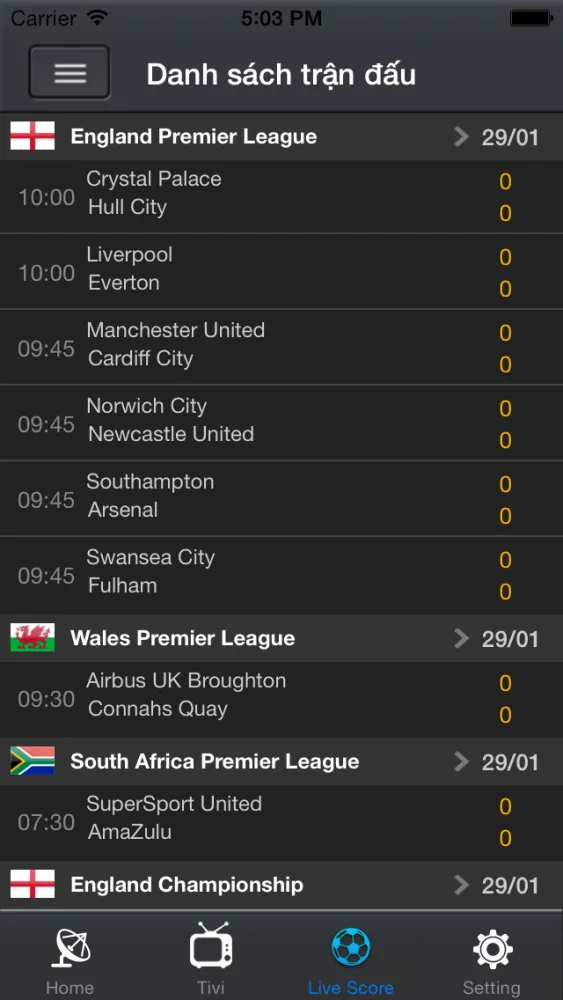
Task: Tap the Home satellite dish icon
Action: pos(70,948)
